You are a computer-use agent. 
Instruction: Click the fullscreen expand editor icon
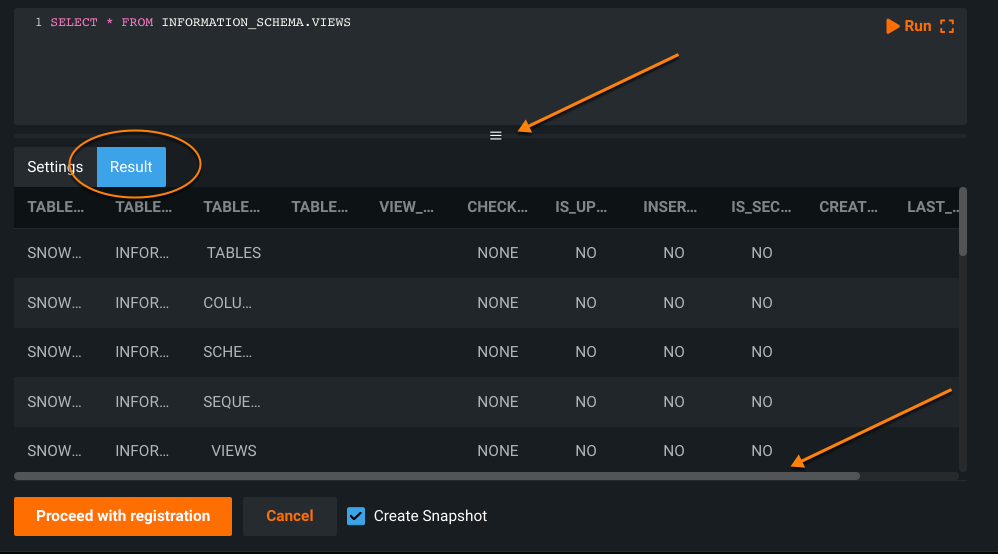947,26
